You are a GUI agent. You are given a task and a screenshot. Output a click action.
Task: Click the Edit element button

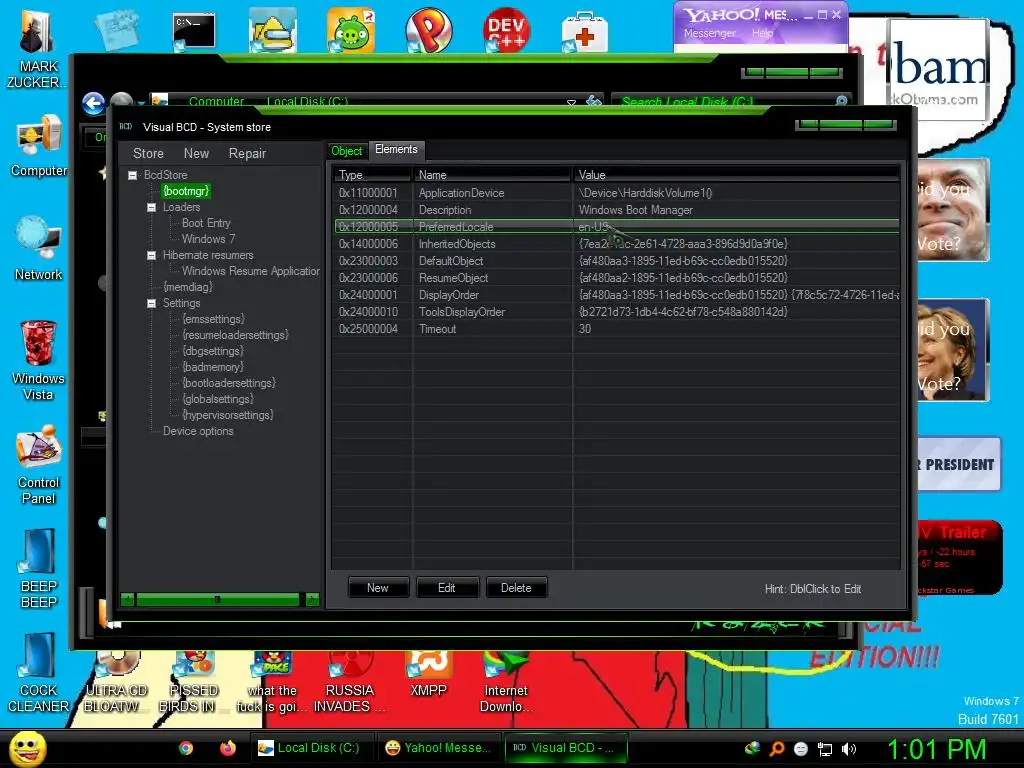447,588
